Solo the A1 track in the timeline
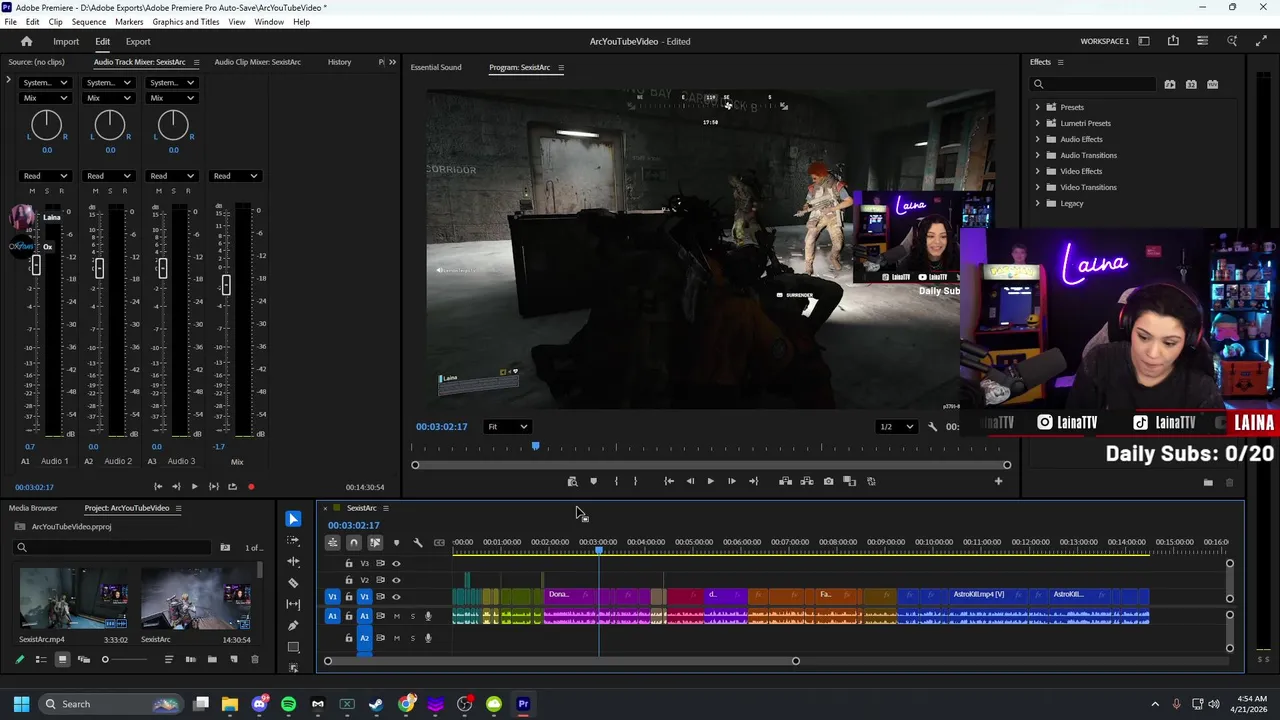1280x720 pixels. [x=412, y=616]
